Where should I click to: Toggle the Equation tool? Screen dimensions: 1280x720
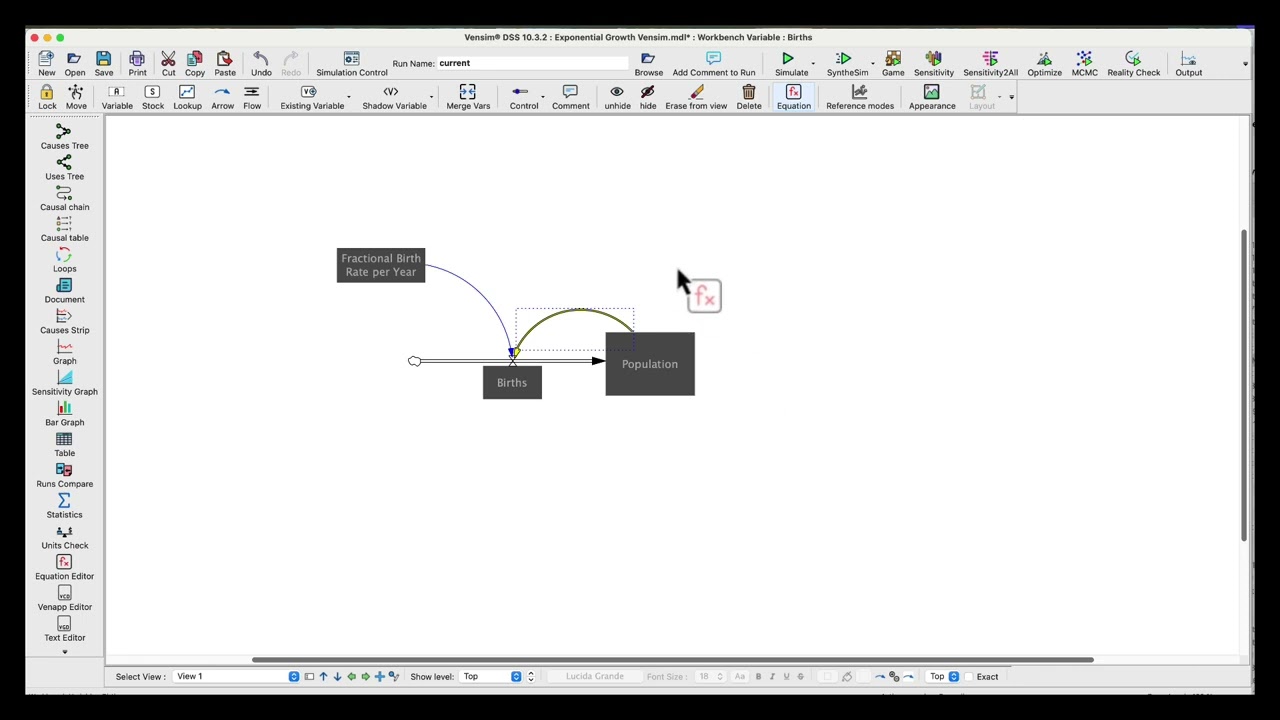point(793,97)
